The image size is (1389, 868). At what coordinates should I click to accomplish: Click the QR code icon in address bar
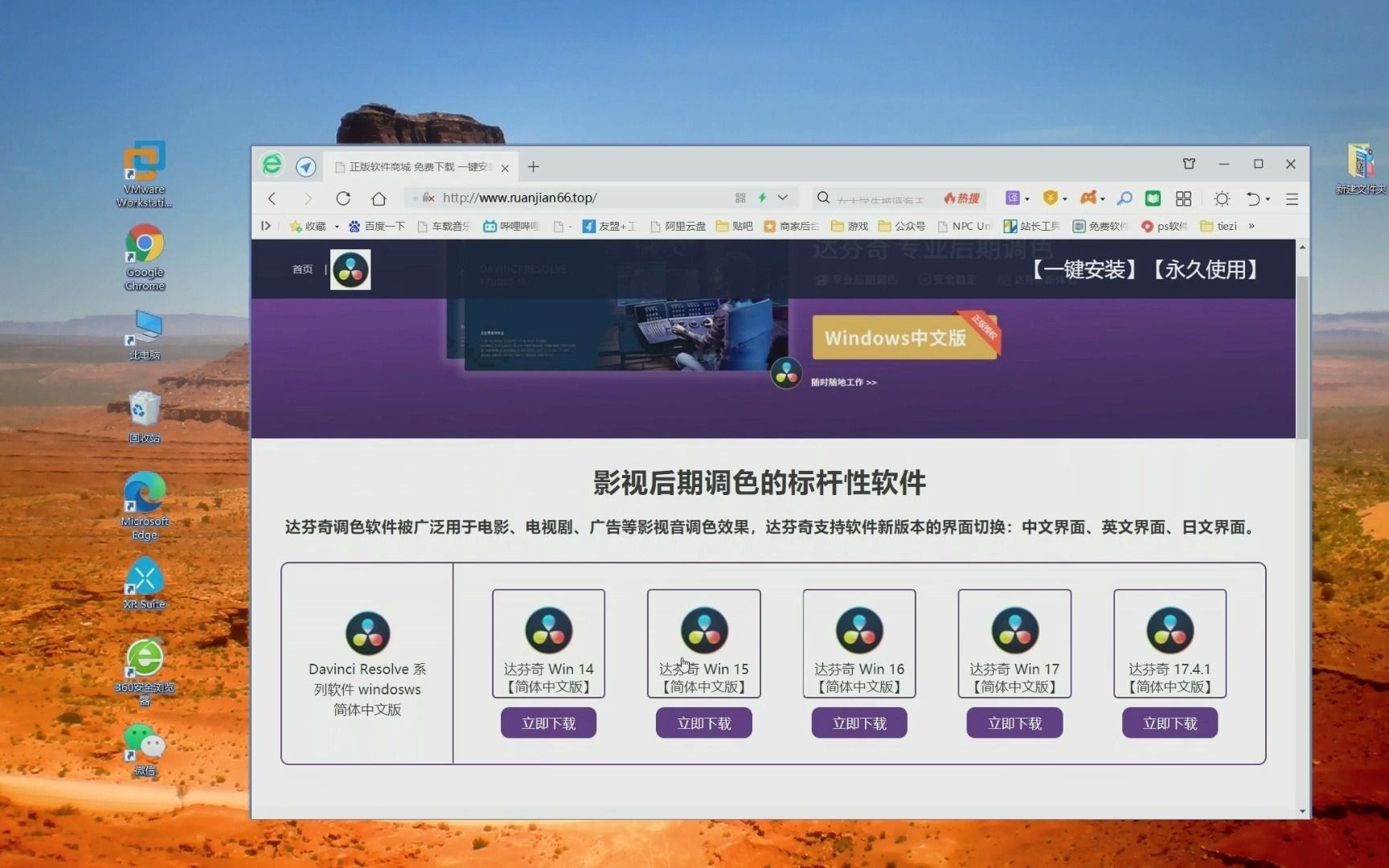pos(740,198)
